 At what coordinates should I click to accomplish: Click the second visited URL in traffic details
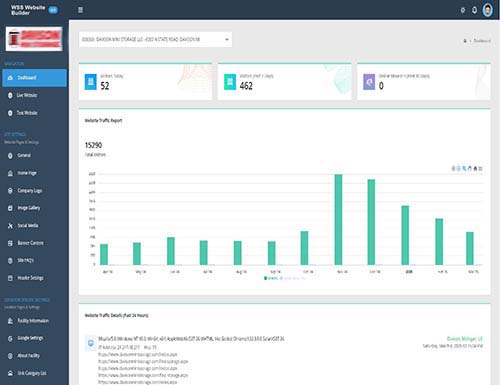143,361
